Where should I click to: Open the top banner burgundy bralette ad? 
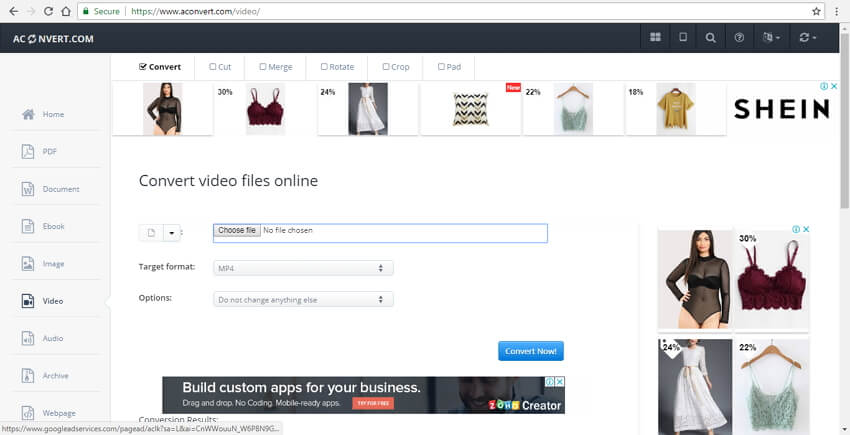(265, 108)
